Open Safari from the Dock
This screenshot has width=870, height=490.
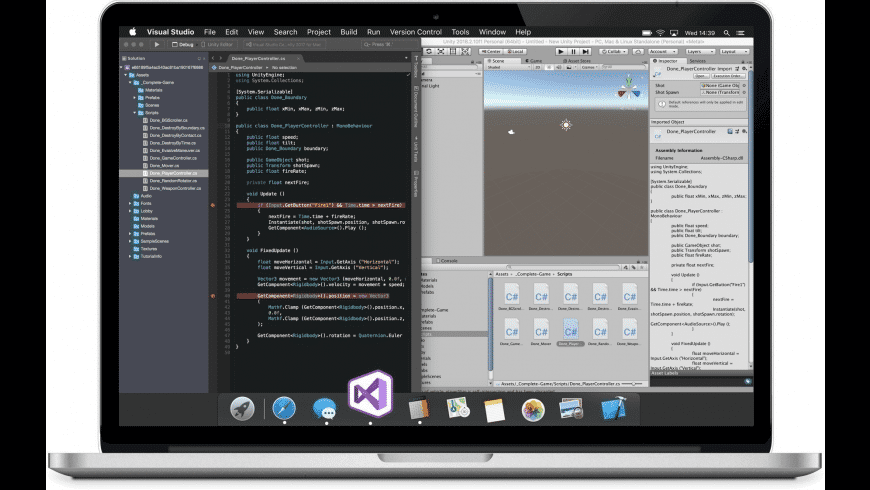284,408
